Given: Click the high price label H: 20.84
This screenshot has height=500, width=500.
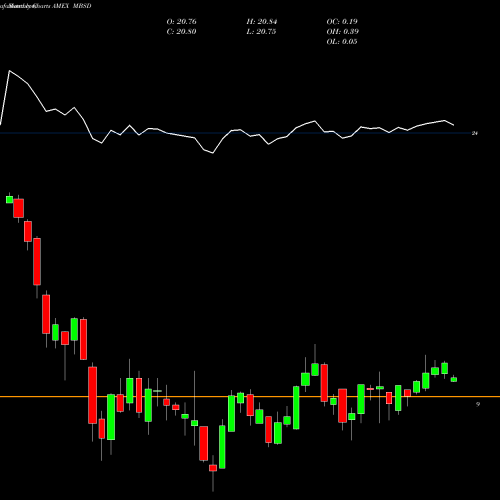Looking at the screenshot, I should pyautogui.click(x=262, y=22).
